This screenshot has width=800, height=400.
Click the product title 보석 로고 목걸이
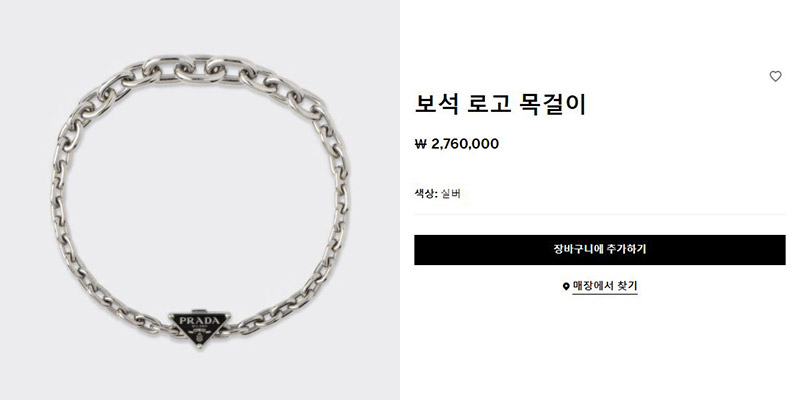(x=500, y=105)
